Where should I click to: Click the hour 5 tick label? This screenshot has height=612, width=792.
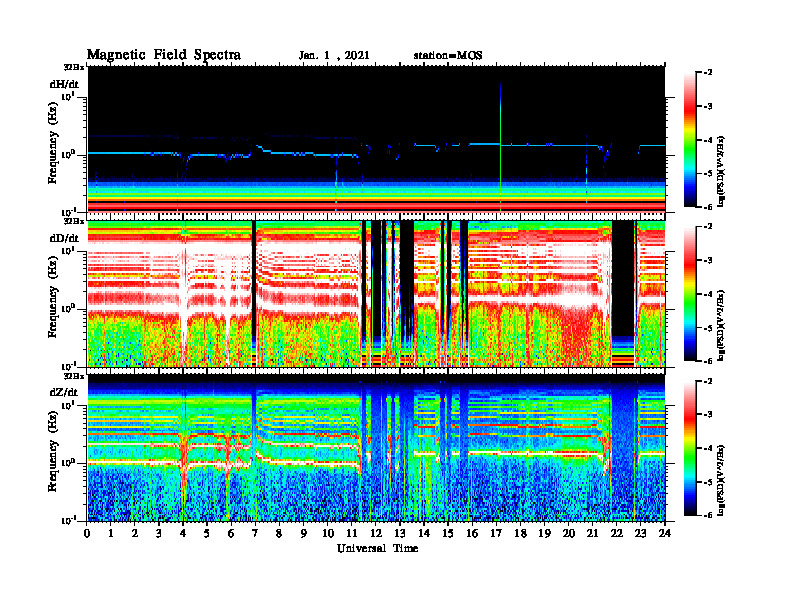pyautogui.click(x=207, y=534)
